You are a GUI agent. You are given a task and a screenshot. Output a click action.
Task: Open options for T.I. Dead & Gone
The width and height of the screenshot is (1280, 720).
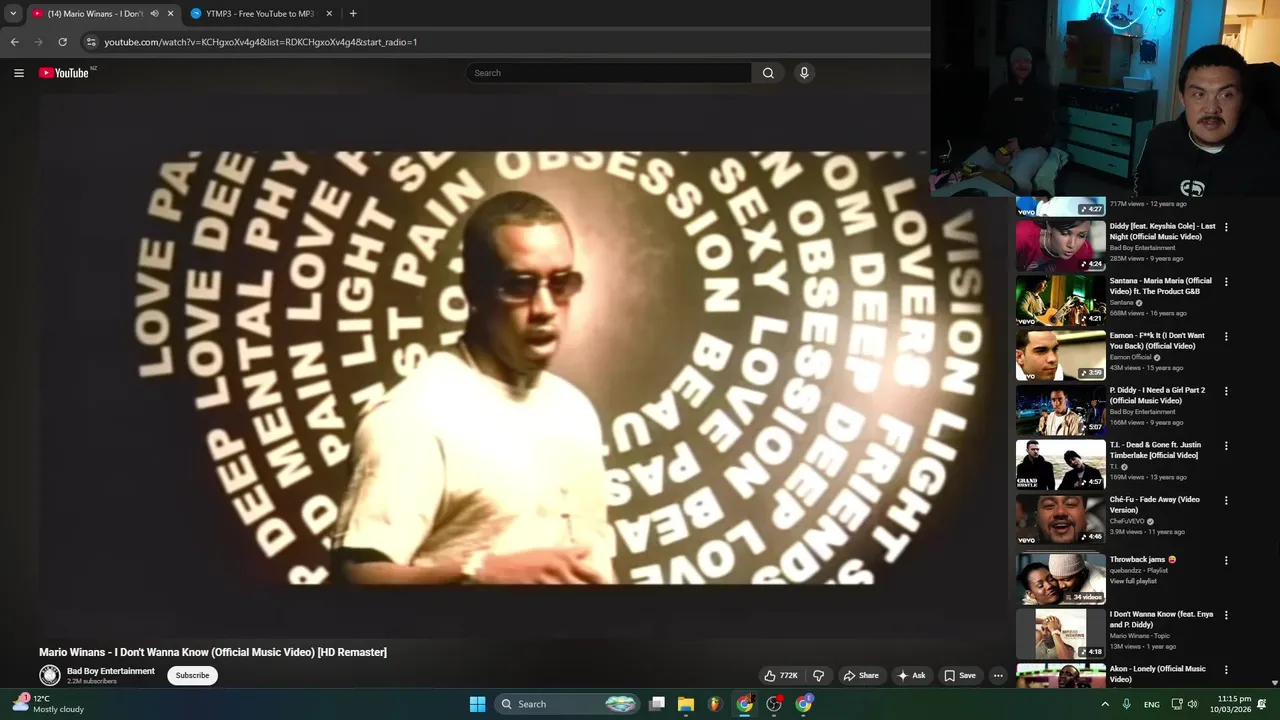1226,446
